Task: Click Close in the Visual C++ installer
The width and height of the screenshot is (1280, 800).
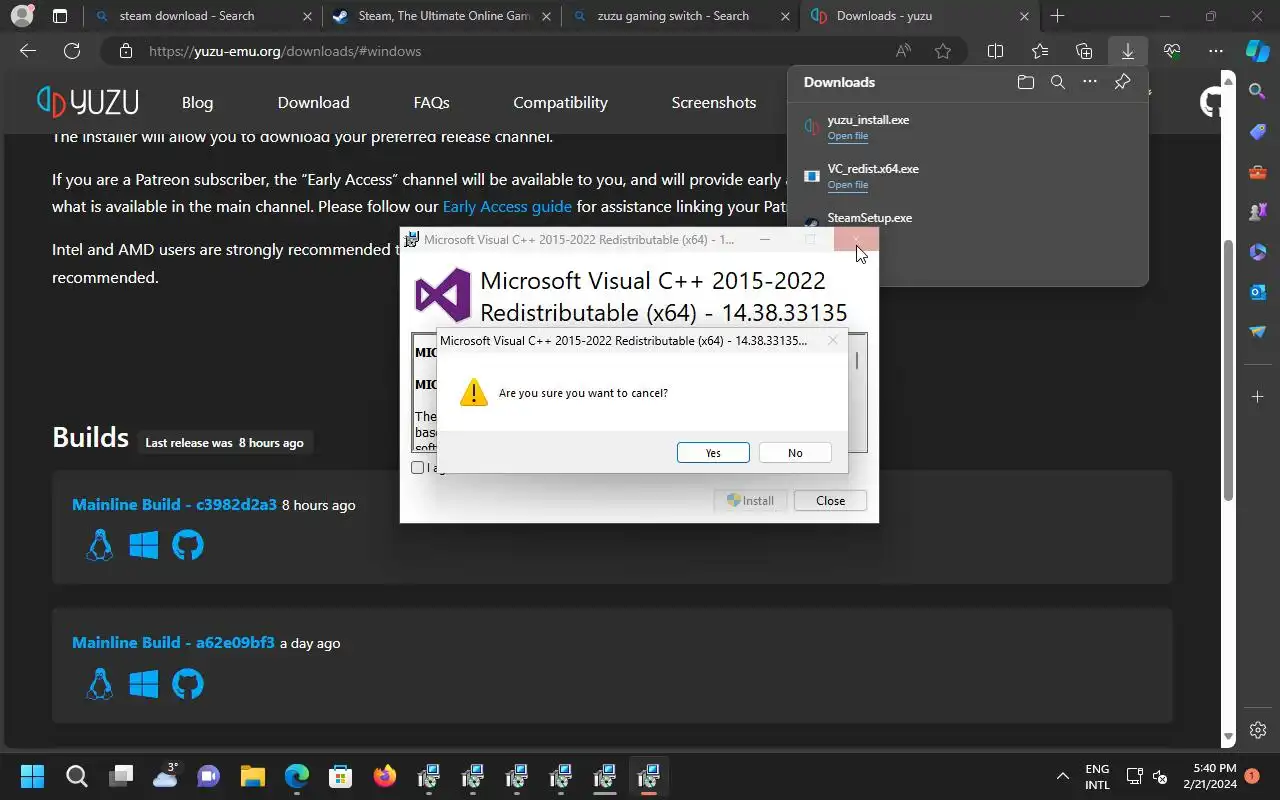Action: 830,500
